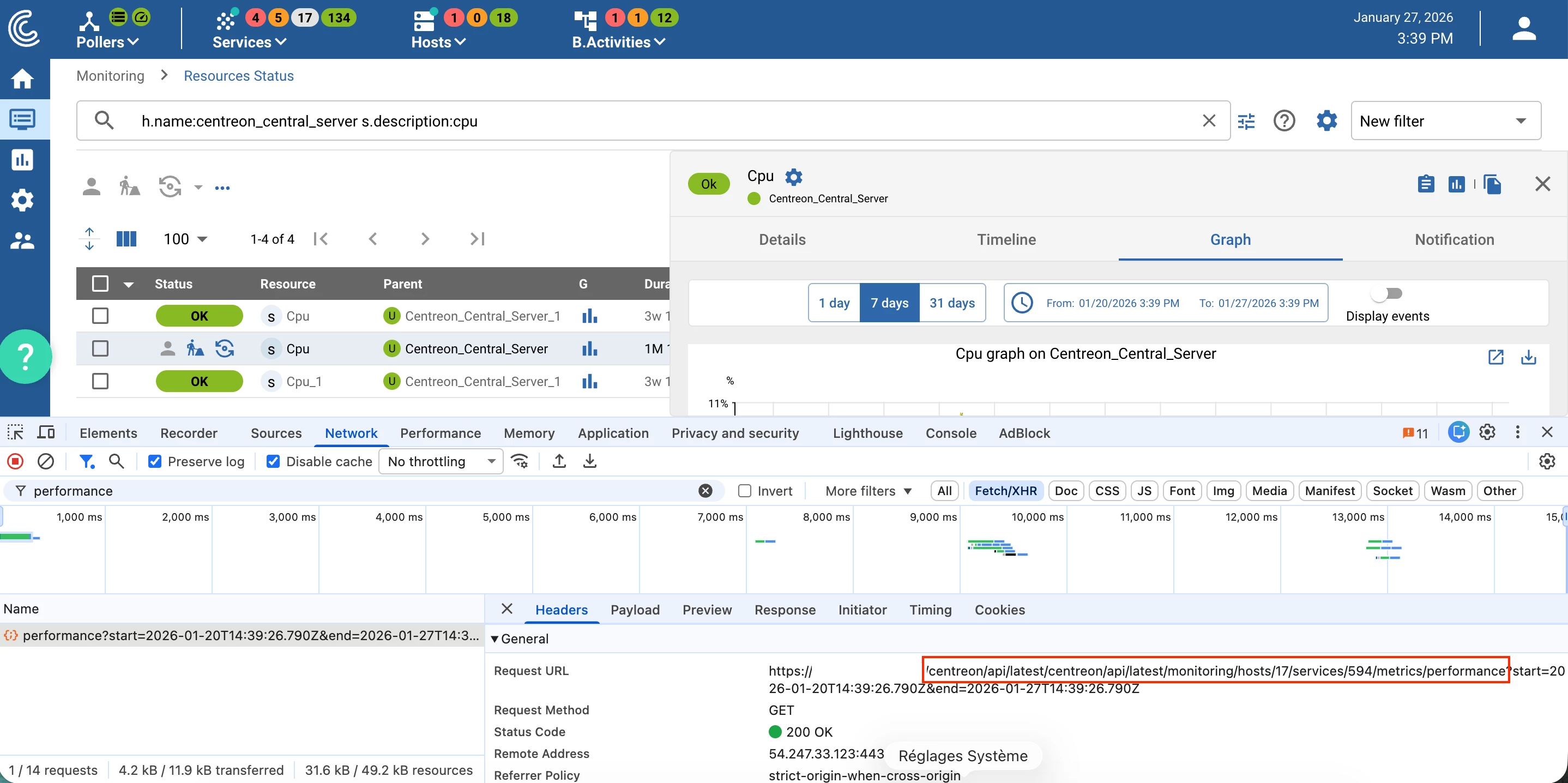Viewport: 1568px width, 783px height.
Task: Click the search help question mark icon
Action: (1284, 121)
